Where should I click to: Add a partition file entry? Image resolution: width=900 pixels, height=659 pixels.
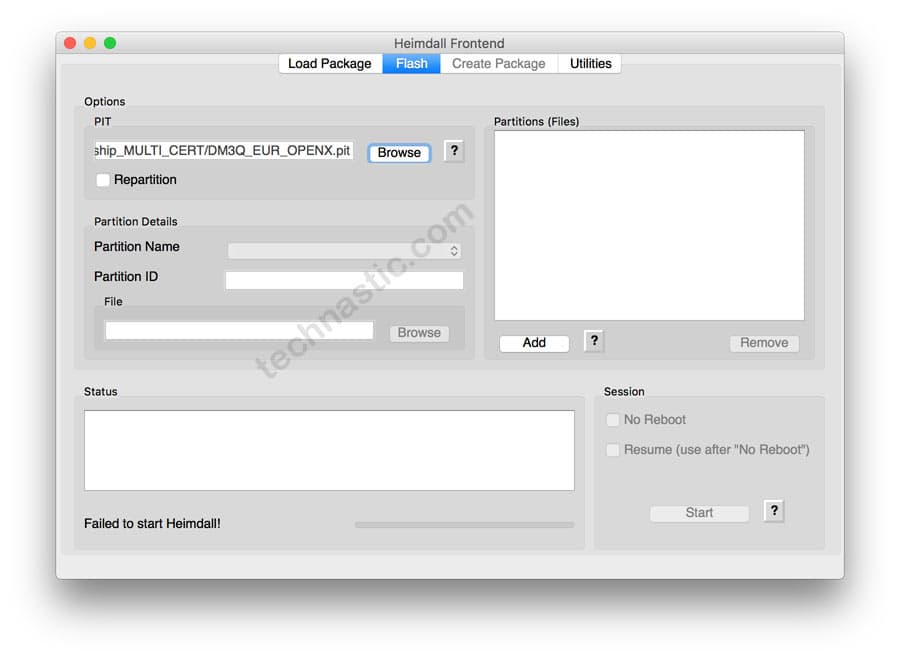click(x=534, y=343)
